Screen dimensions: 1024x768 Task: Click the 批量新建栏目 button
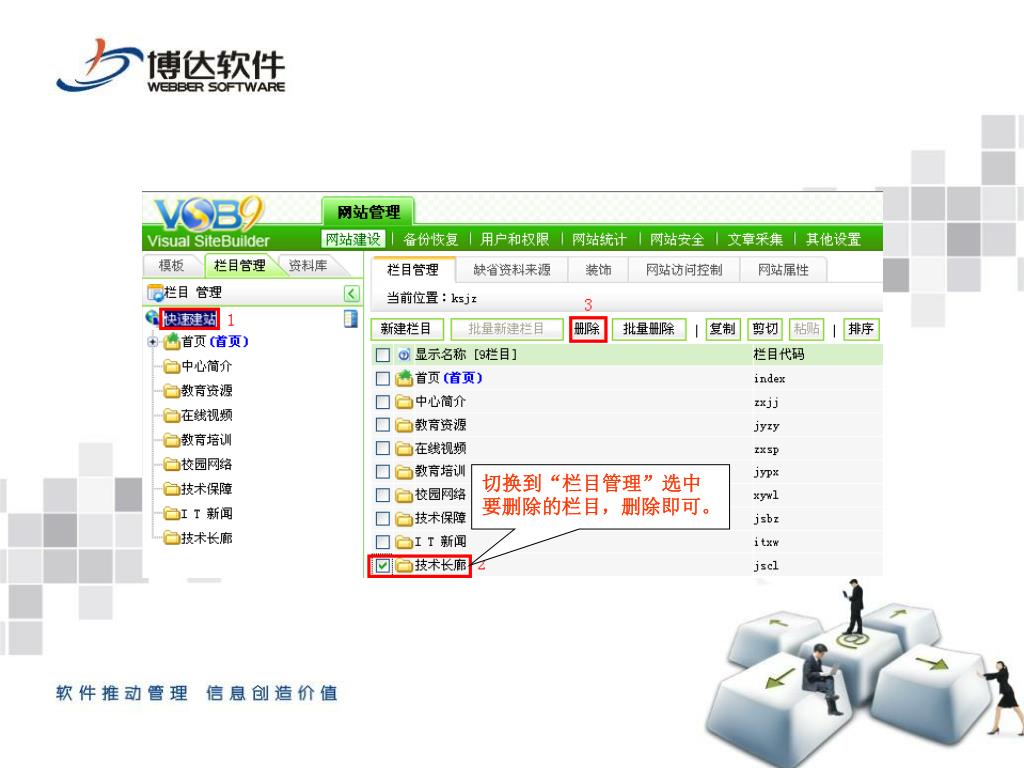click(506, 328)
